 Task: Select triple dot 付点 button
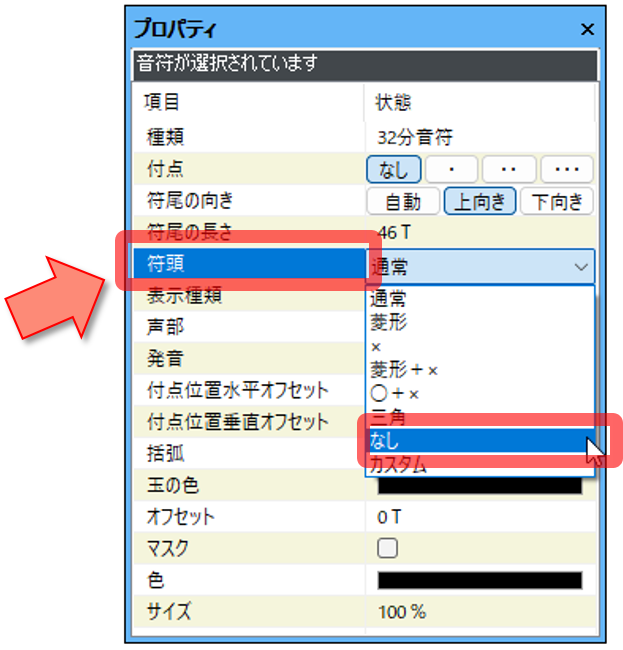[566, 169]
